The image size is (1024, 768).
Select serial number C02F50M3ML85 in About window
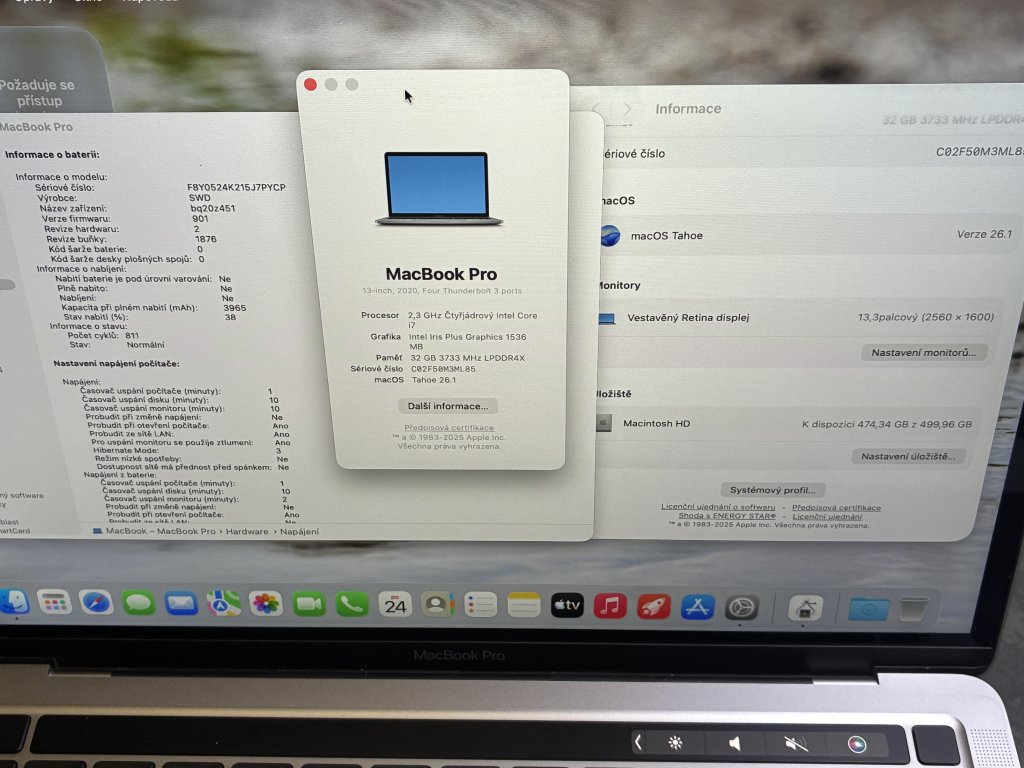tap(443, 369)
